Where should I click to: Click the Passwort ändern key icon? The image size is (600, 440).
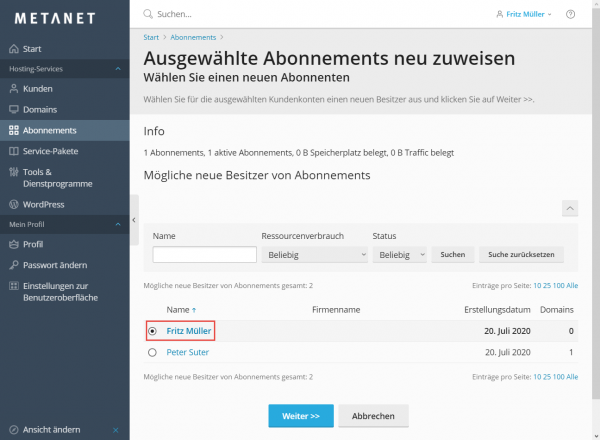coord(13,265)
